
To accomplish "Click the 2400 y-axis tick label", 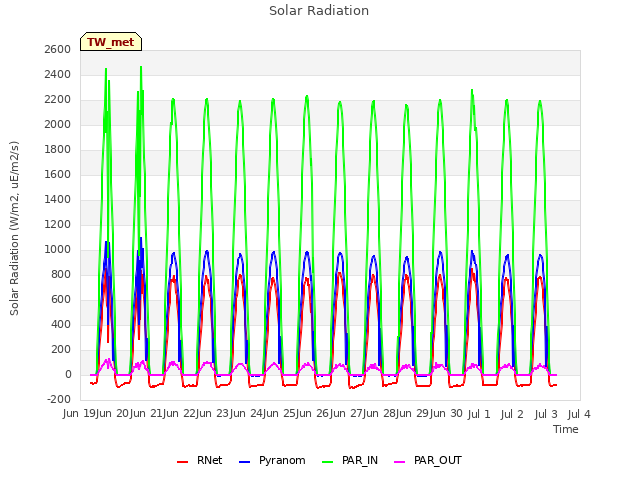I will click(x=58, y=74).
